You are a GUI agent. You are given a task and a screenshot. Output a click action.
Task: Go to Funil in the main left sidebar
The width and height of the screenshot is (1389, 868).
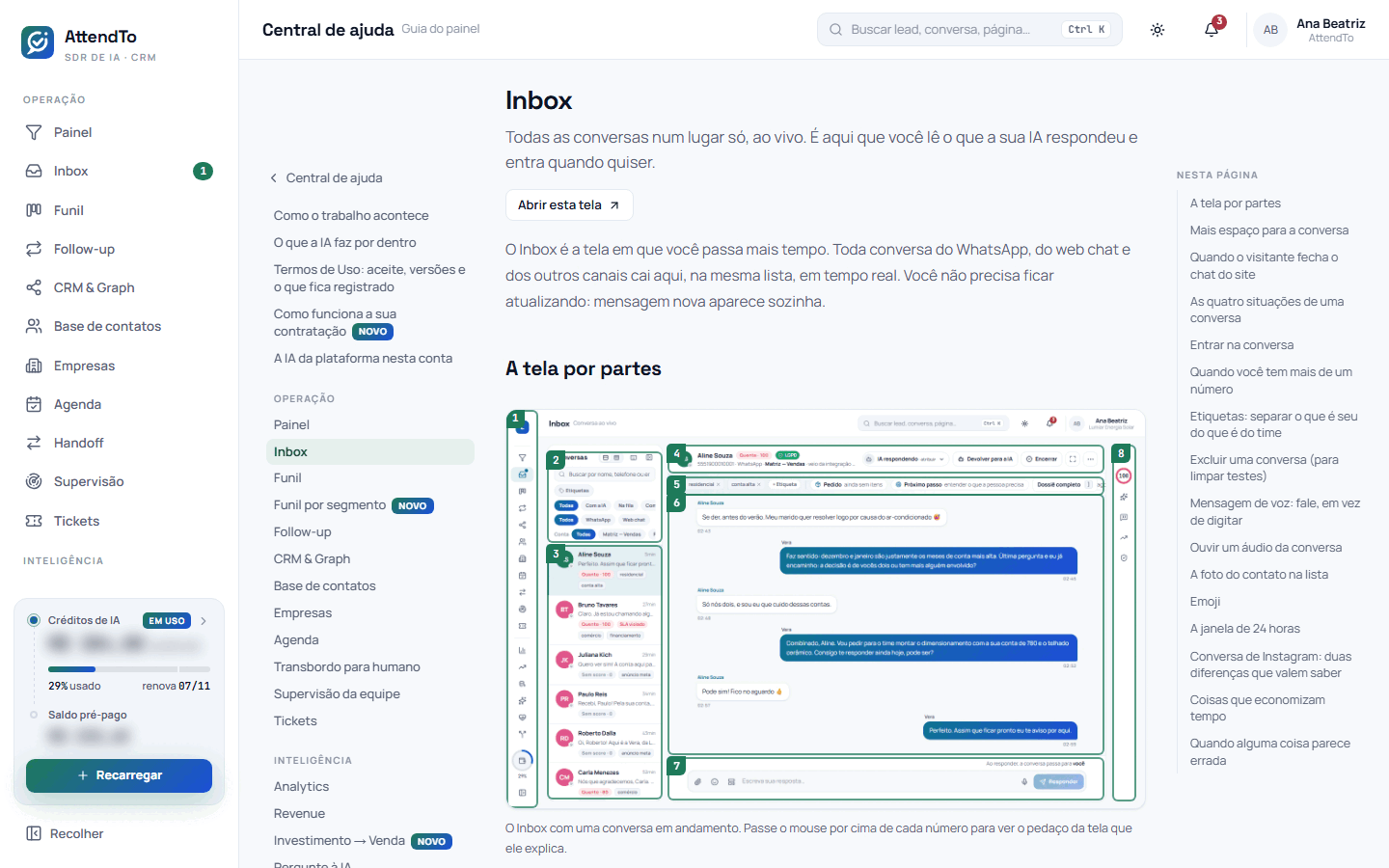coord(120,210)
